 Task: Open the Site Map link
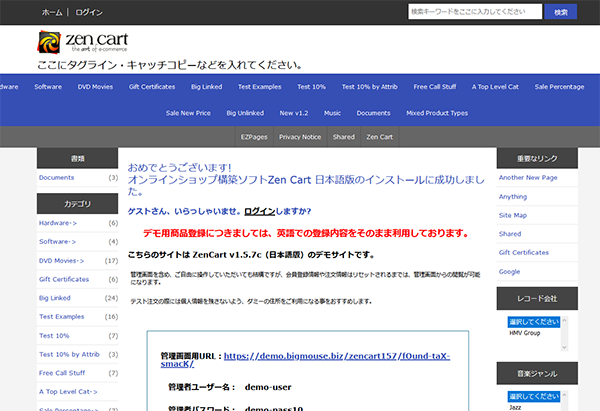tap(513, 215)
